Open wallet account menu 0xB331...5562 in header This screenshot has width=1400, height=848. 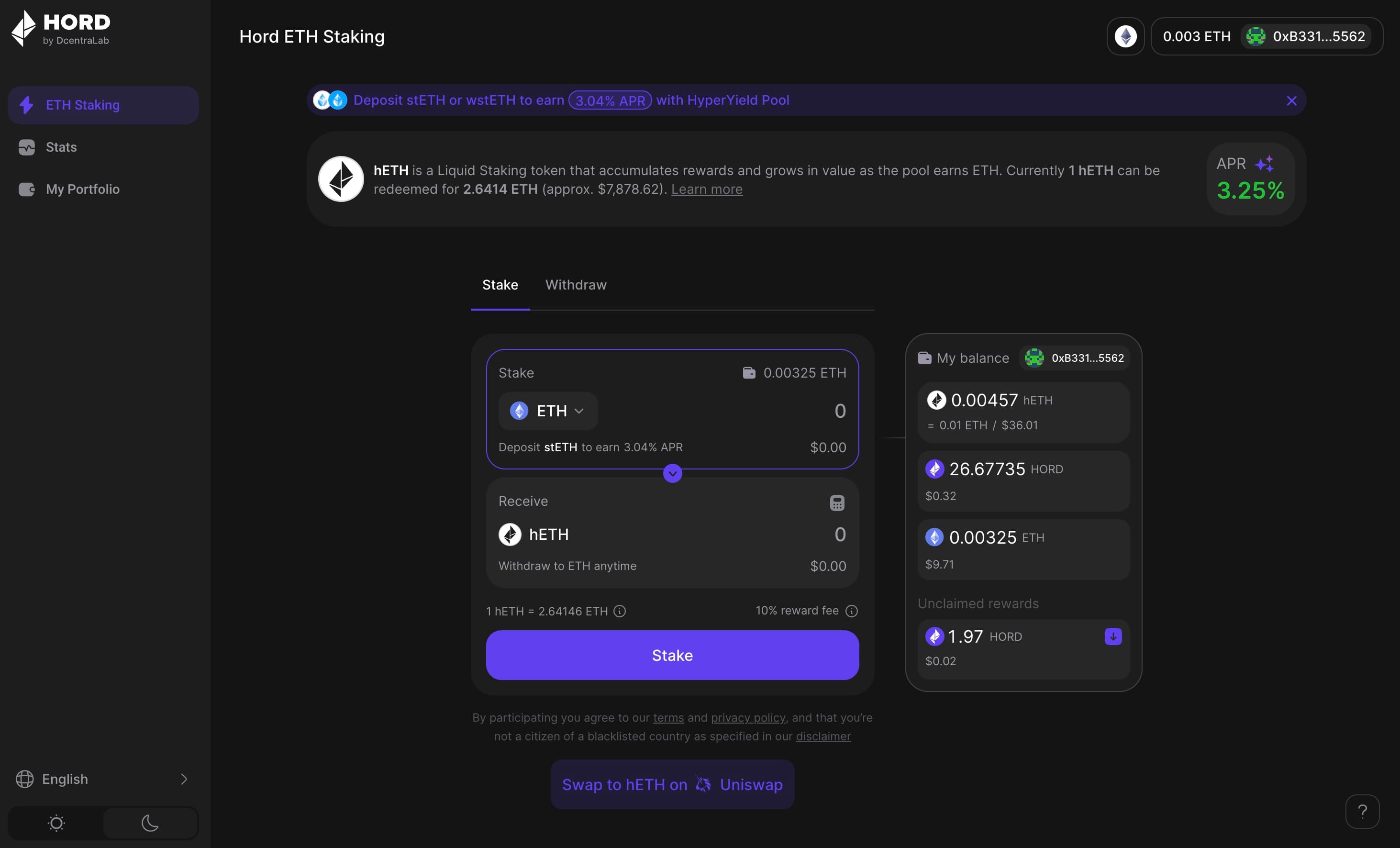[1306, 36]
